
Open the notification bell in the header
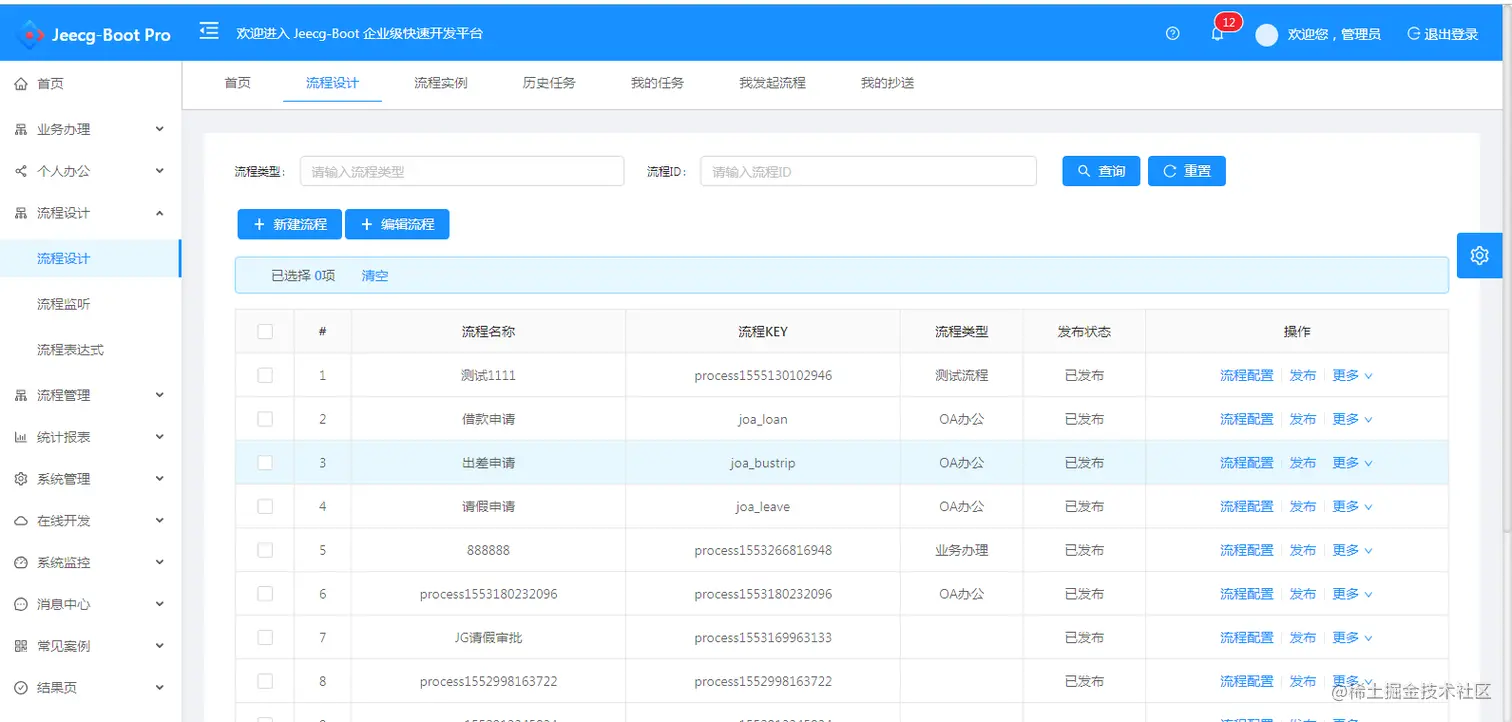point(1218,33)
